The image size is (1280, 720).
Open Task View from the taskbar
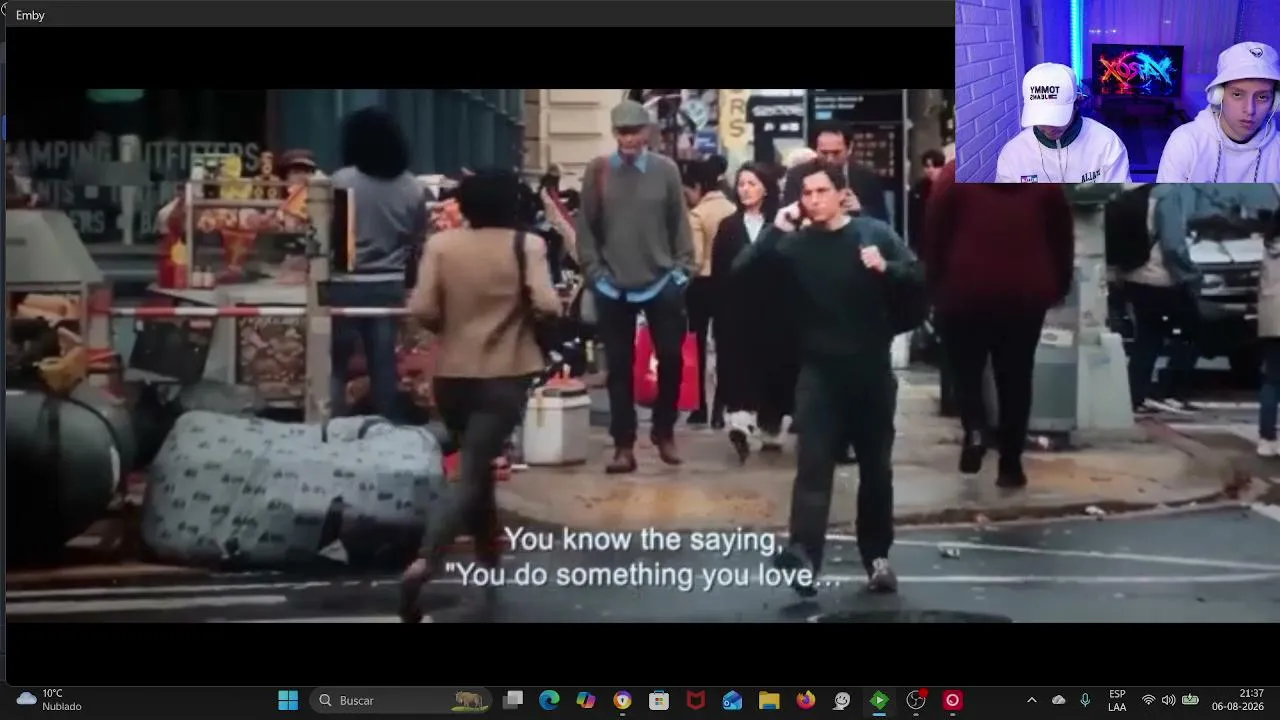click(513, 700)
